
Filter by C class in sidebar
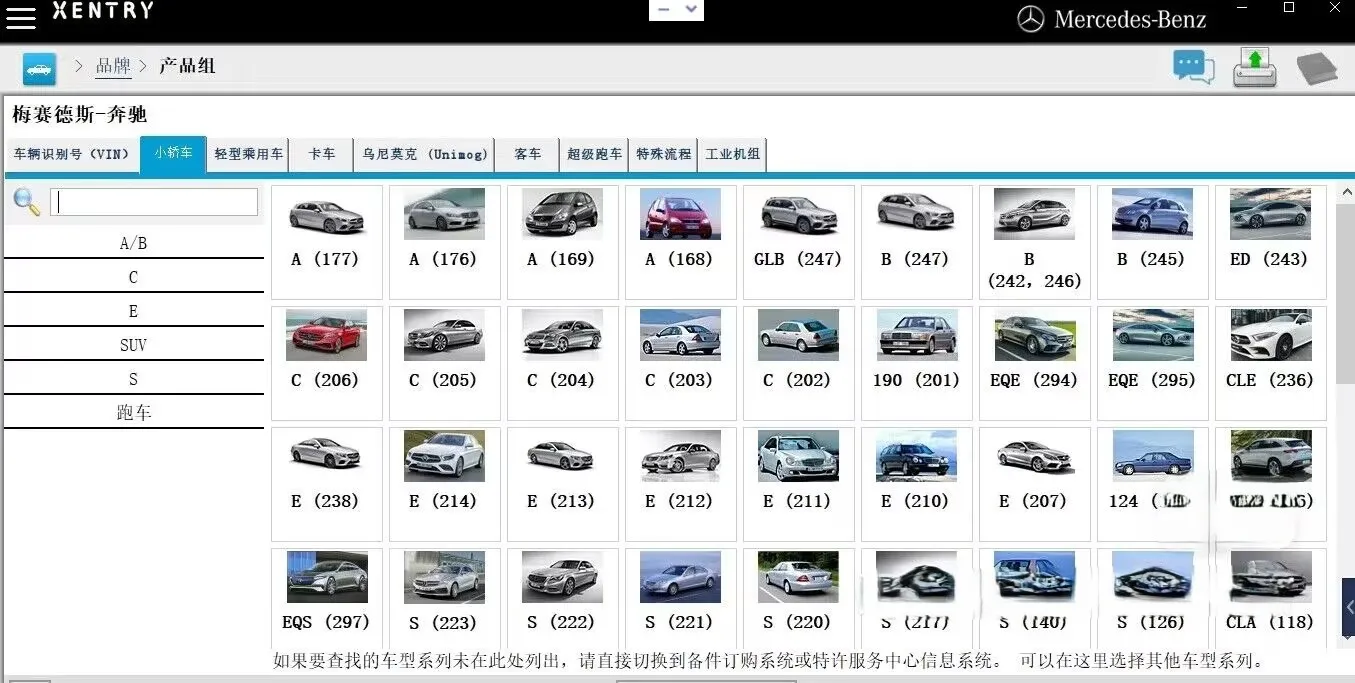coord(133,277)
